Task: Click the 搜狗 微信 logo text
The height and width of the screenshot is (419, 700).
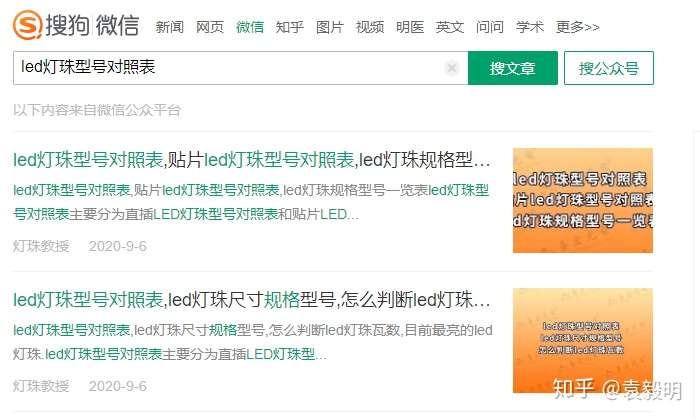Action: [x=92, y=25]
